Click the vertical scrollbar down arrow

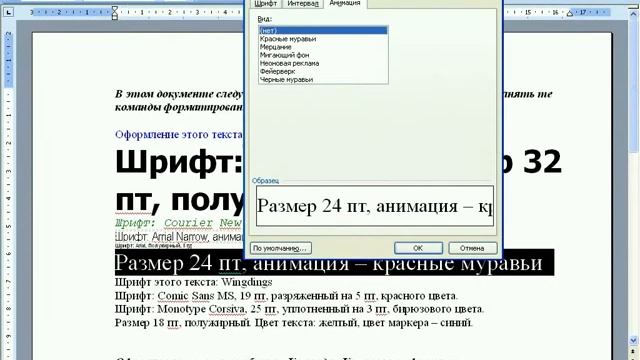(x=633, y=340)
